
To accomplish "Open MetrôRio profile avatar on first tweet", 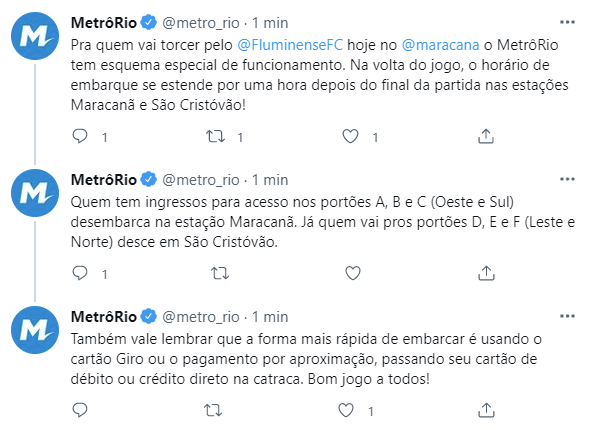I will pyautogui.click(x=35, y=36).
